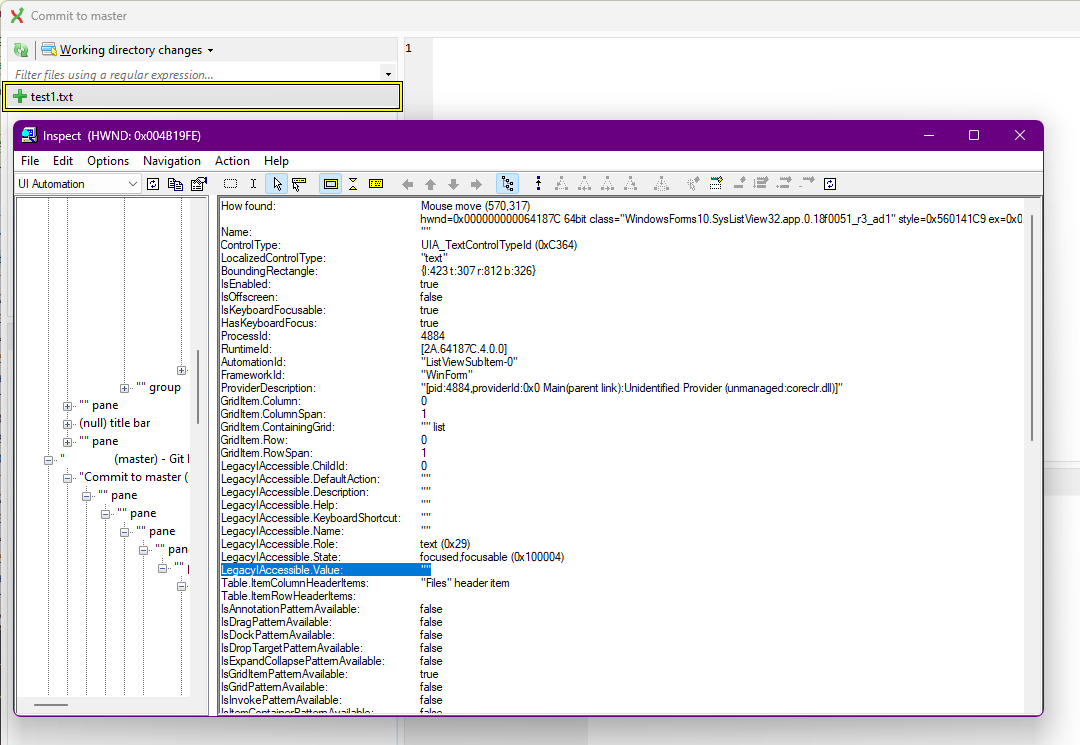Open Working directory changes dropdown

click(127, 50)
